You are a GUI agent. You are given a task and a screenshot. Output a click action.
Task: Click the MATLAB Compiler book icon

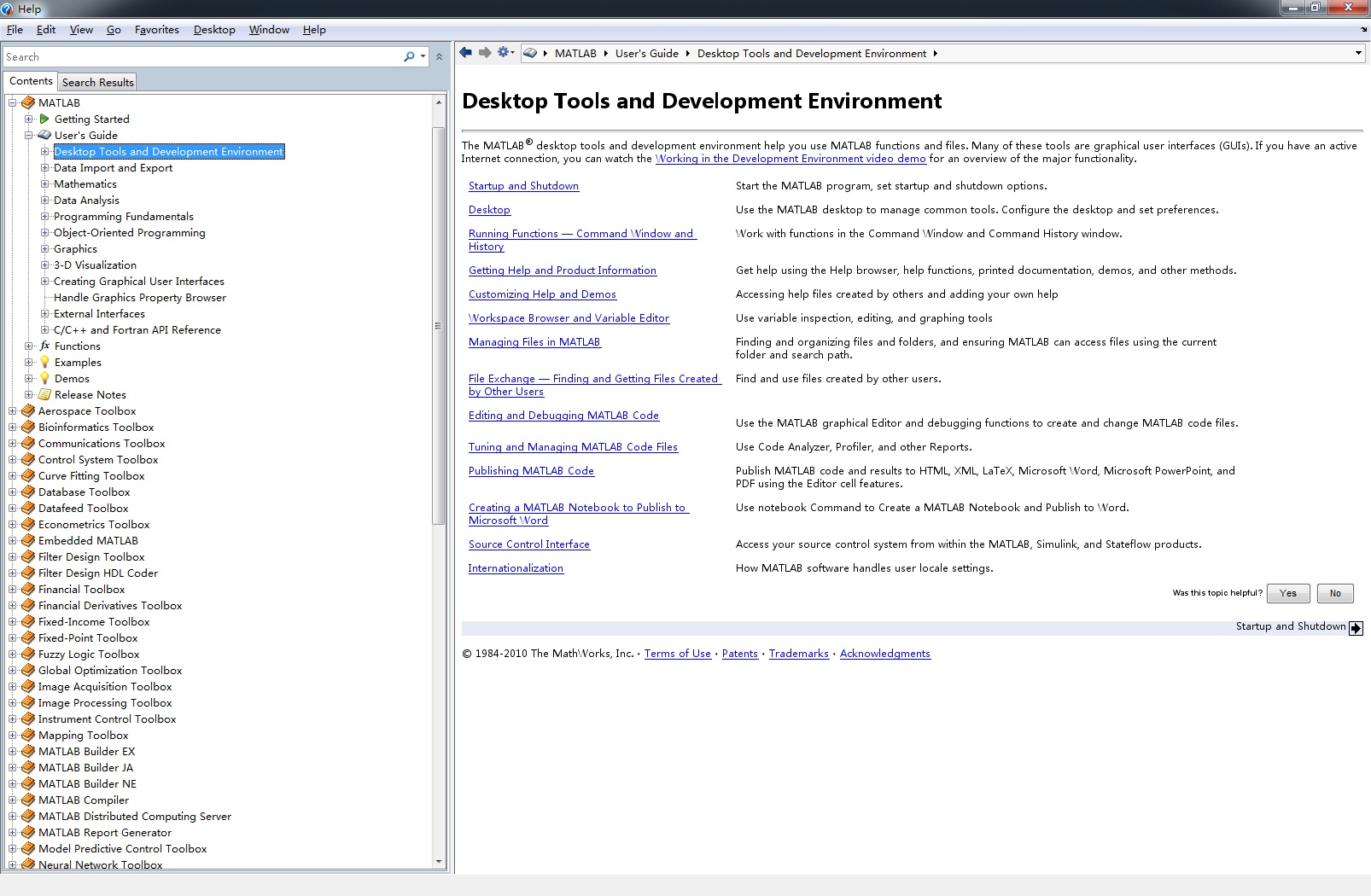coord(28,800)
